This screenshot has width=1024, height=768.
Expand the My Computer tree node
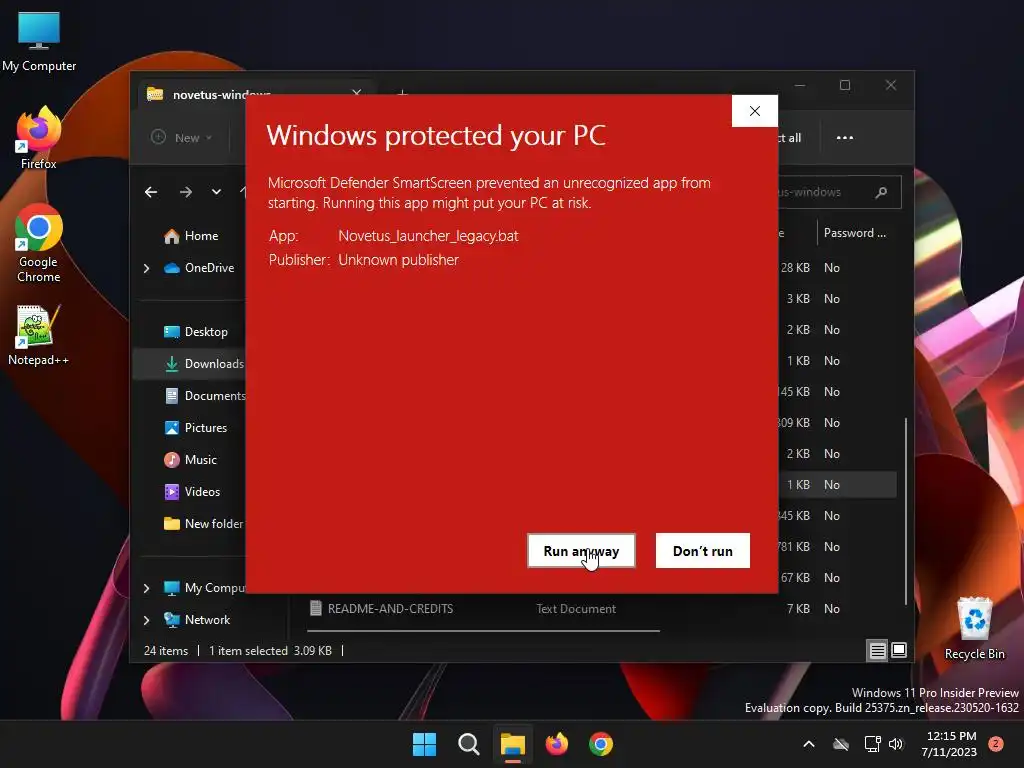[x=146, y=588]
